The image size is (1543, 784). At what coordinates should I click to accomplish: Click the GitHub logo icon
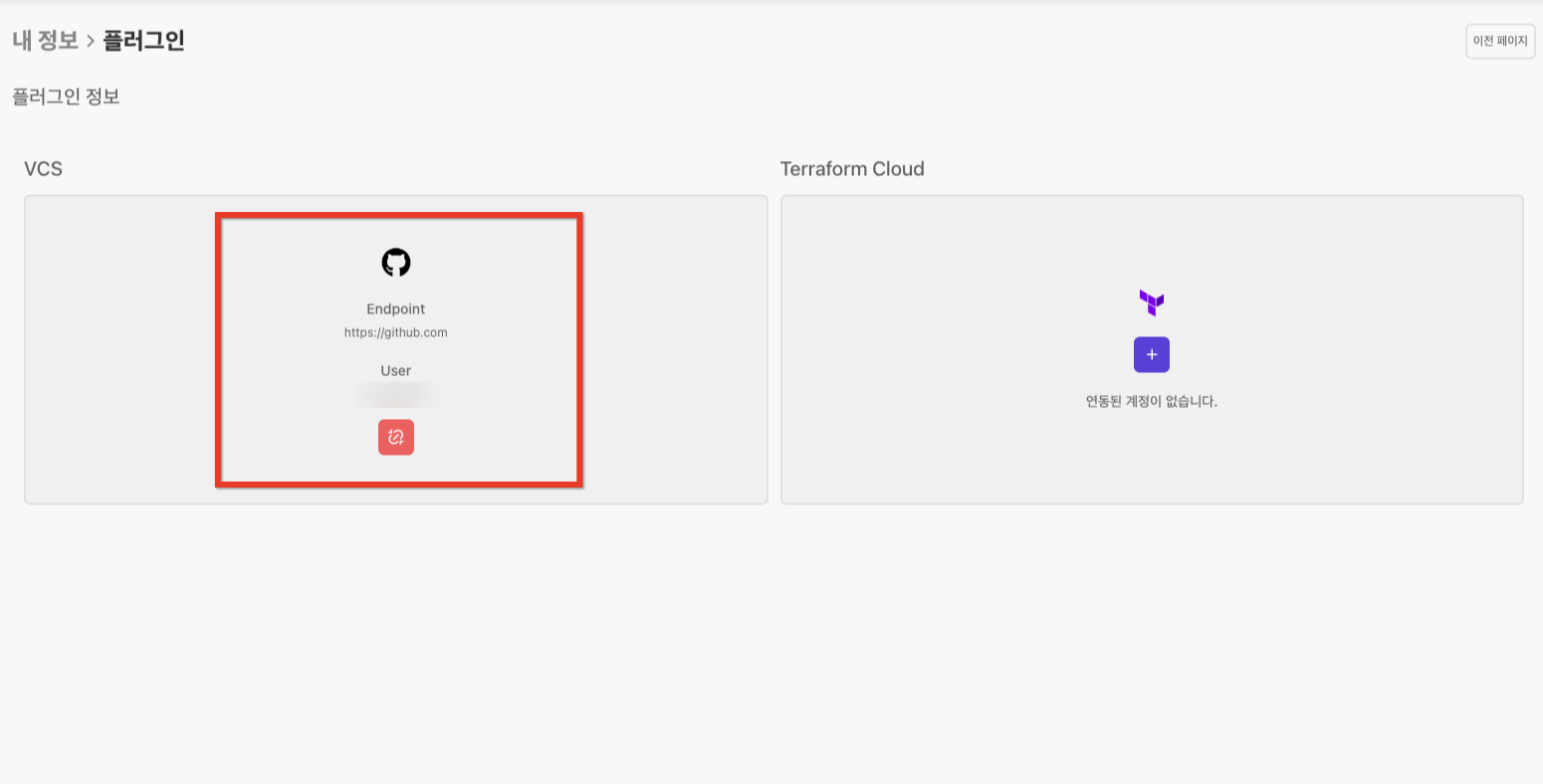click(x=396, y=263)
